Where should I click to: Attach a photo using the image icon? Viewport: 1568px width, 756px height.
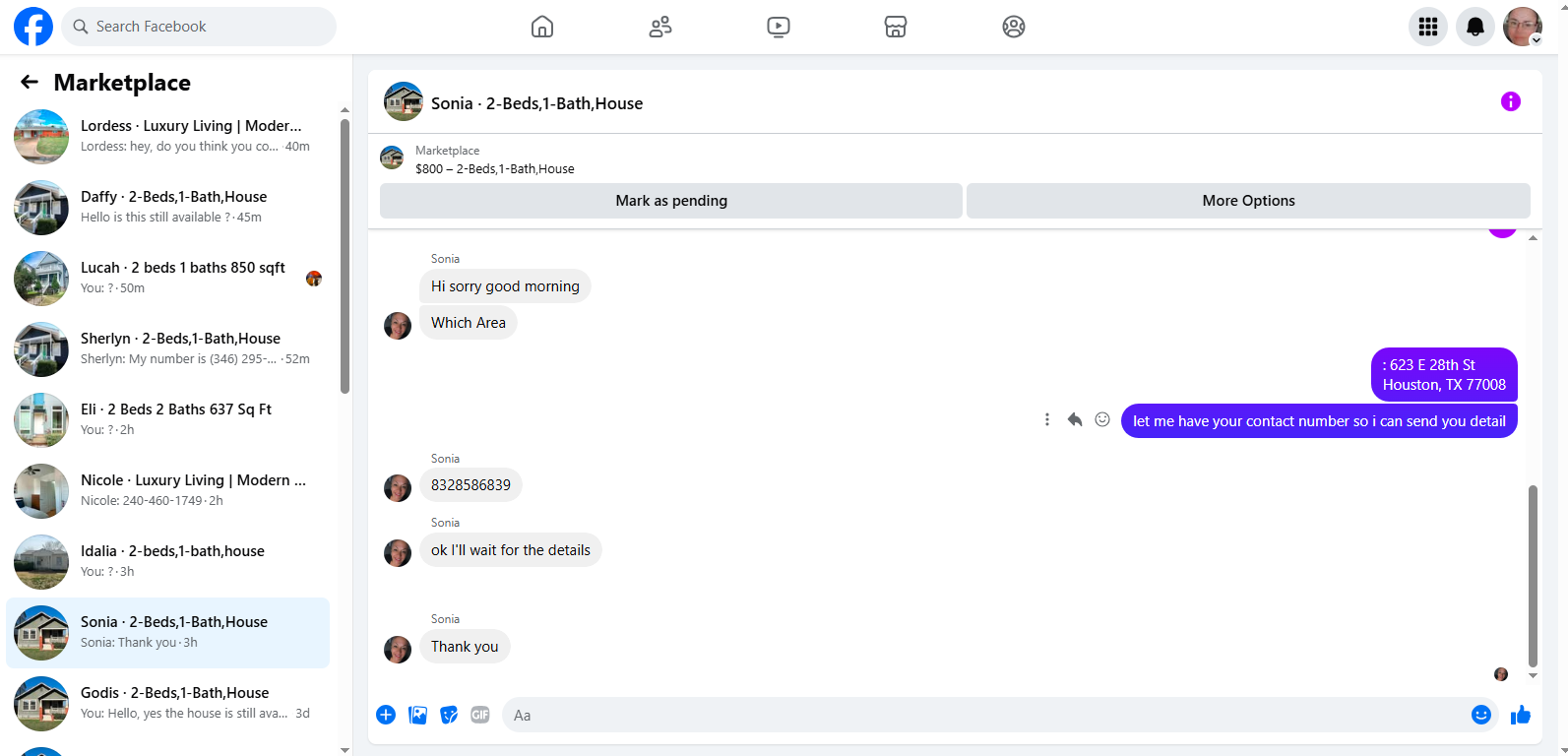pos(418,715)
